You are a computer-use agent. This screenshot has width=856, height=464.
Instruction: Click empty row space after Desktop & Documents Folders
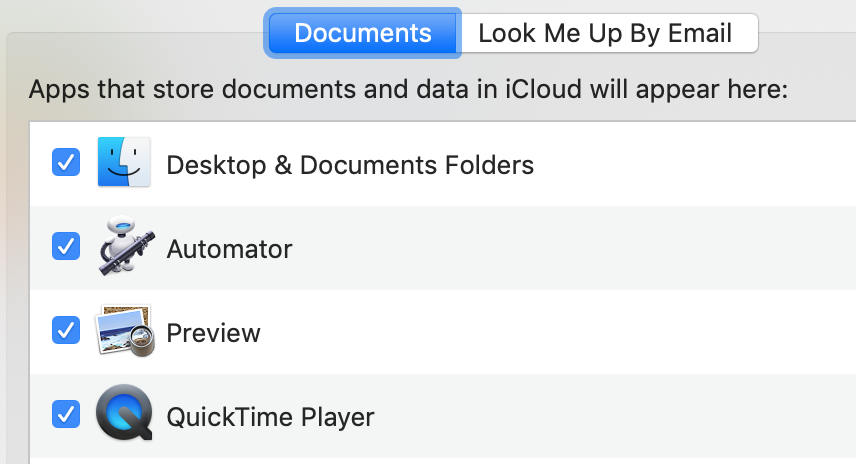pyautogui.click(x=690, y=165)
